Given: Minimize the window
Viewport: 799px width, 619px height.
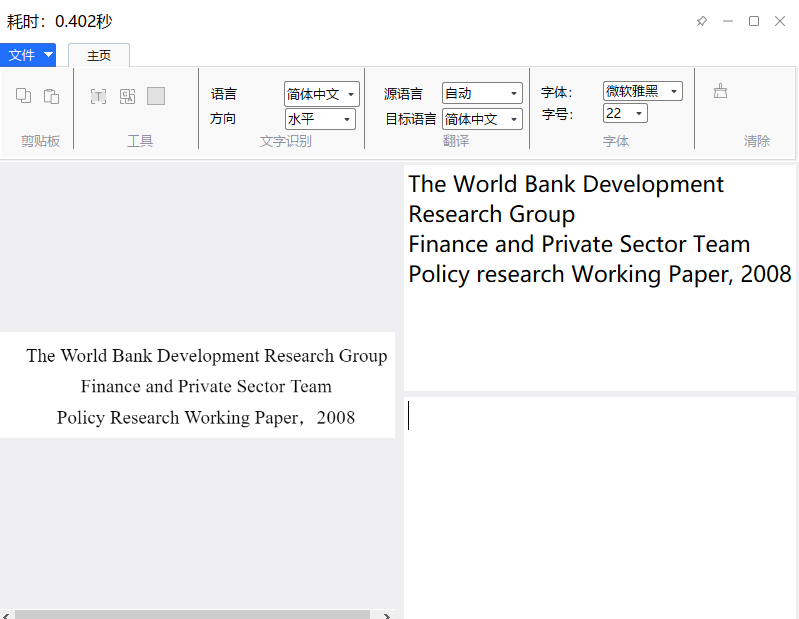Looking at the screenshot, I should click(728, 21).
